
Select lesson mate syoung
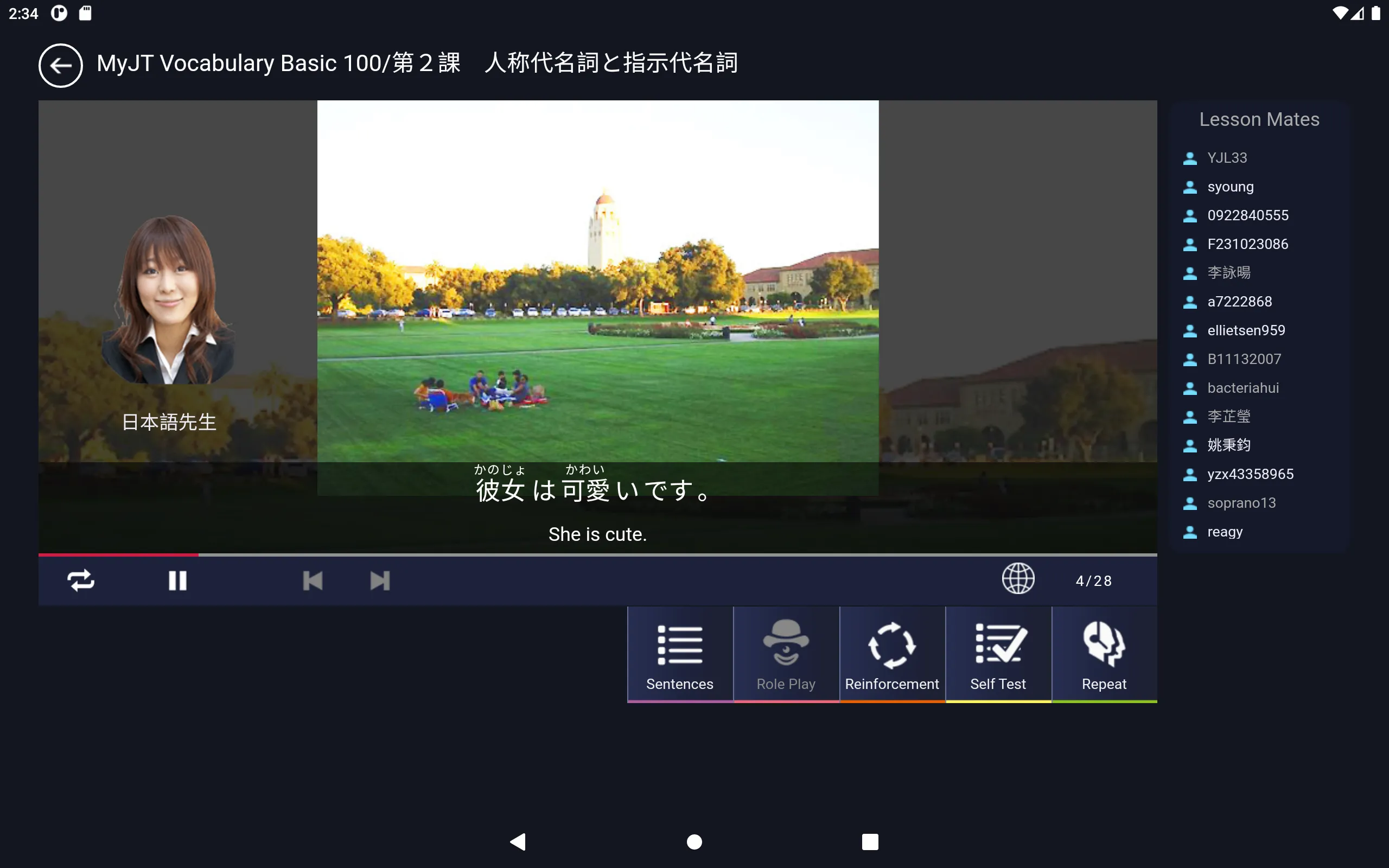[1231, 186]
